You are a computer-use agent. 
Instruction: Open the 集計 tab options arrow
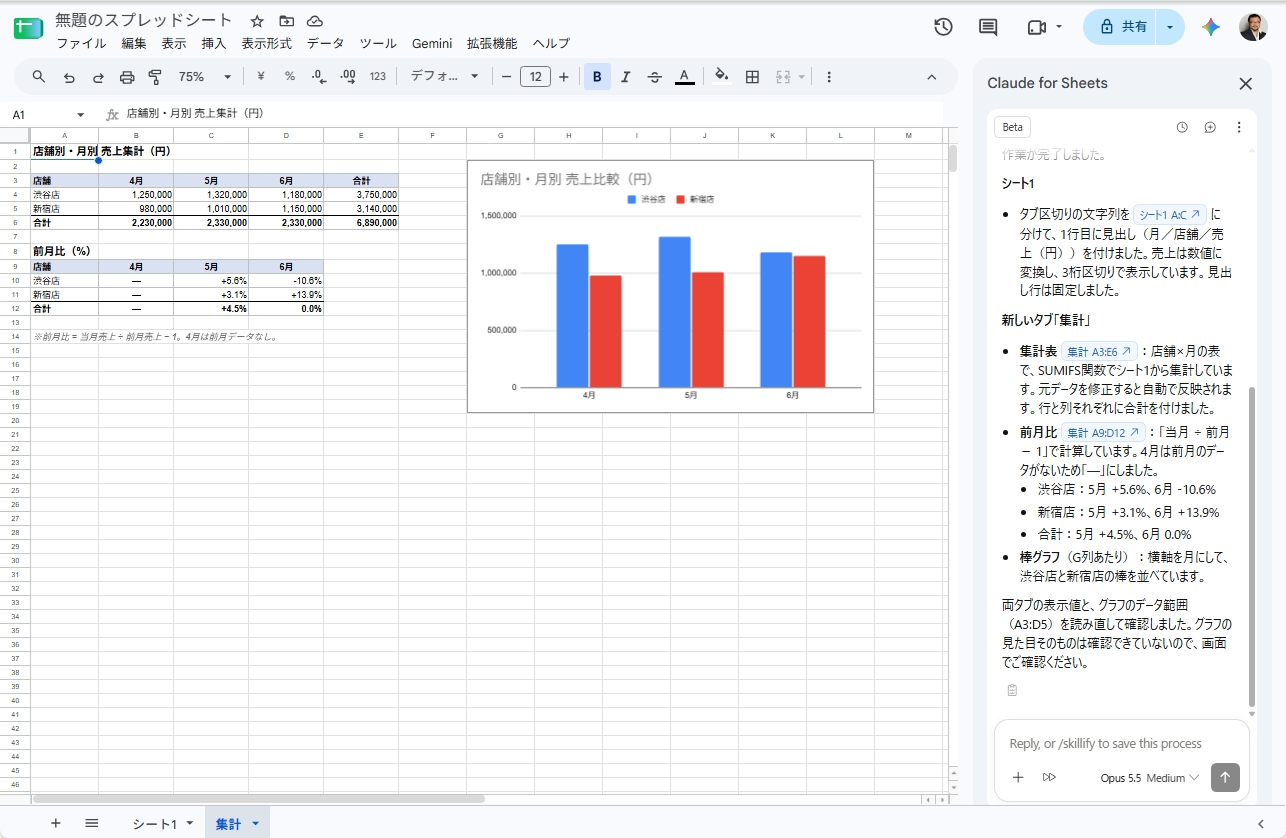[x=256, y=824]
